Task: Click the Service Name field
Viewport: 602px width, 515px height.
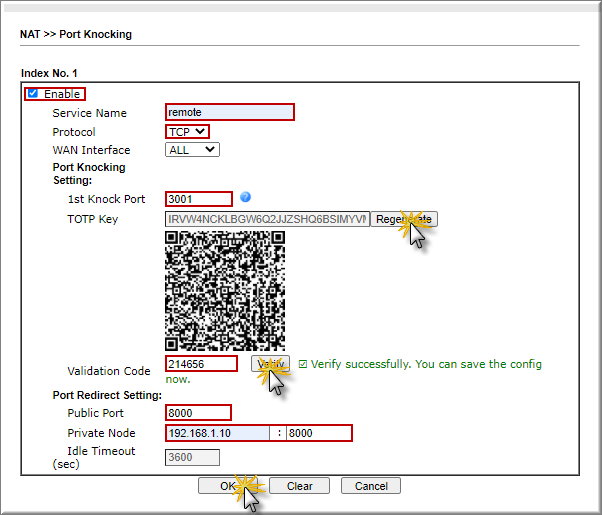Action: (x=230, y=112)
